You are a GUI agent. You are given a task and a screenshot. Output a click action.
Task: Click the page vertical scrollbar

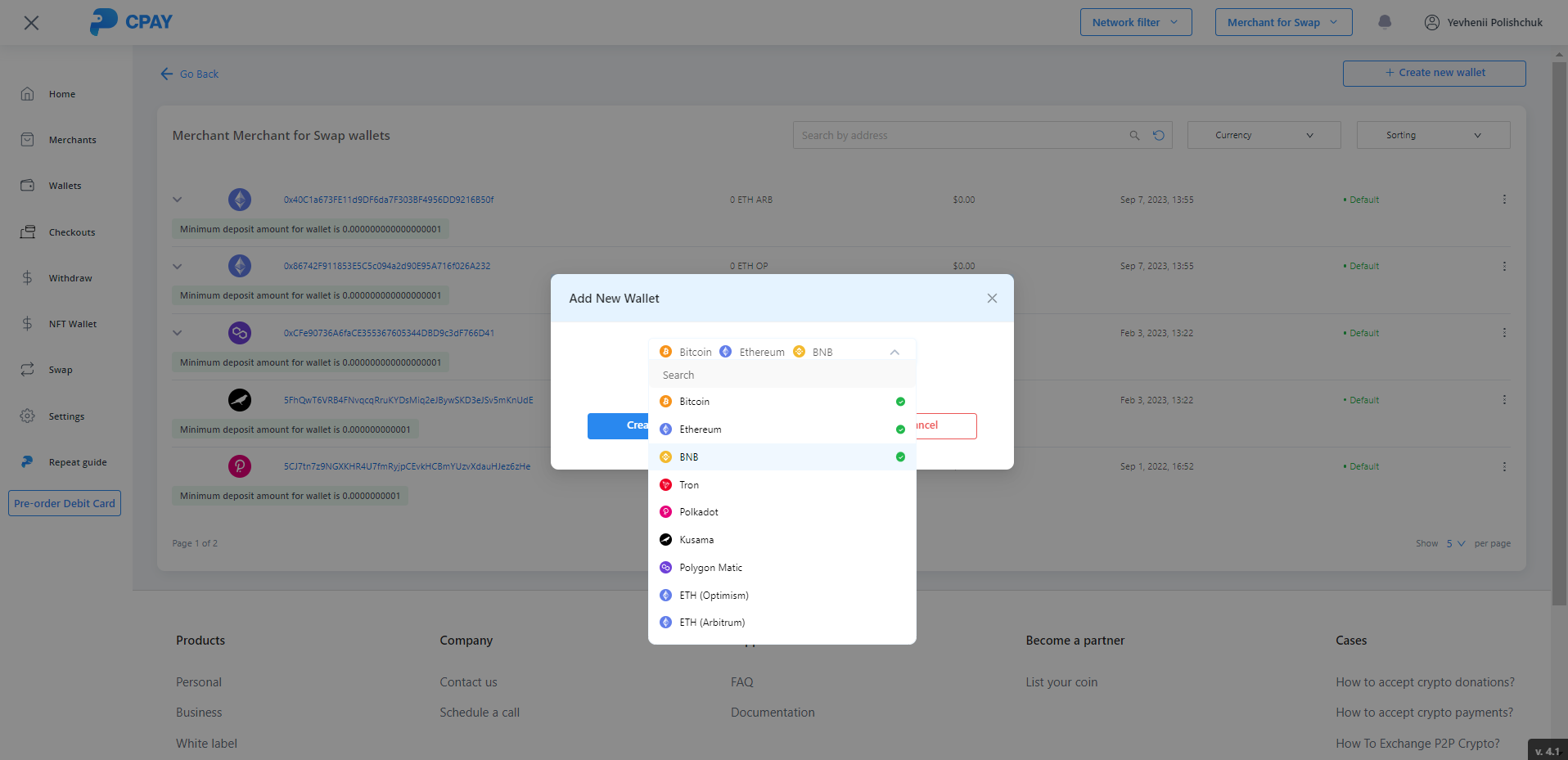[x=1558, y=327]
